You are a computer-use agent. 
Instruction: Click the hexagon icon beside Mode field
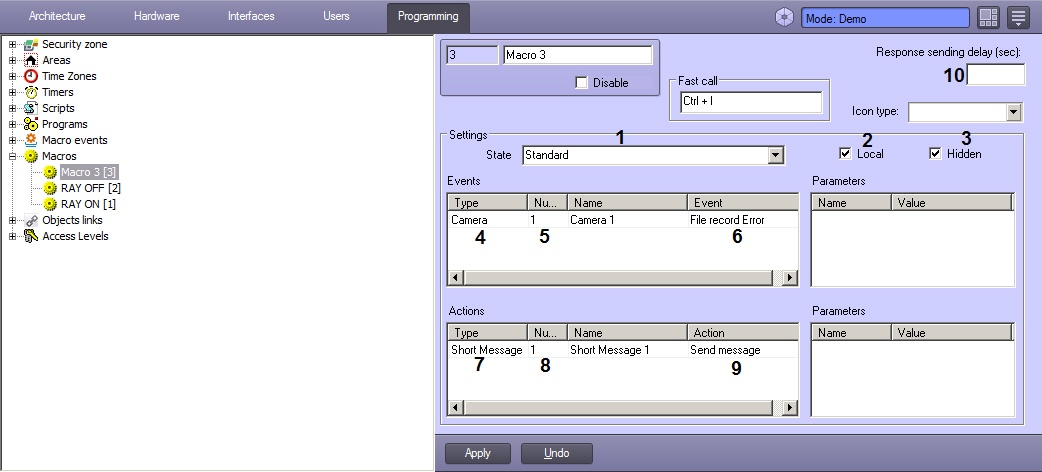coord(785,18)
